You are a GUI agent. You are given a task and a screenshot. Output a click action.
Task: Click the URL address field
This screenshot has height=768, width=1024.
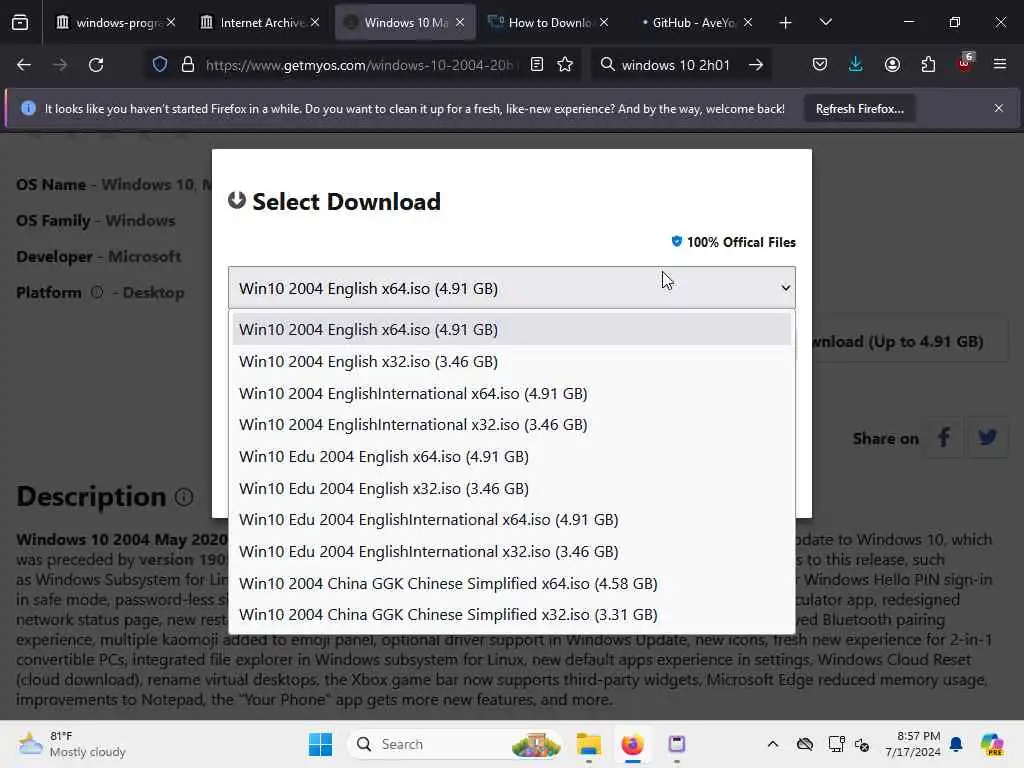click(359, 65)
